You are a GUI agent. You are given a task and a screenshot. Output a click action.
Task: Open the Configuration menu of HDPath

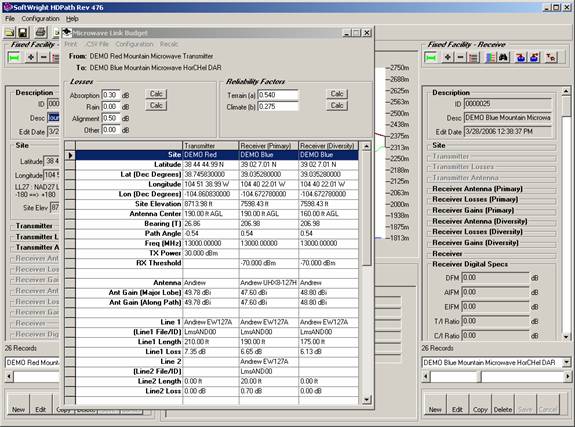tap(40, 19)
